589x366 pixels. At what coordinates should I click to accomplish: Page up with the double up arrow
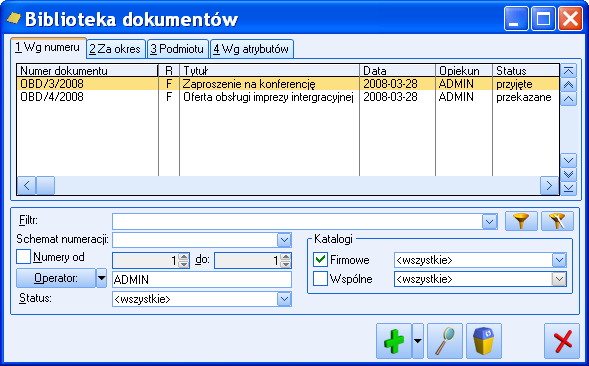568,85
